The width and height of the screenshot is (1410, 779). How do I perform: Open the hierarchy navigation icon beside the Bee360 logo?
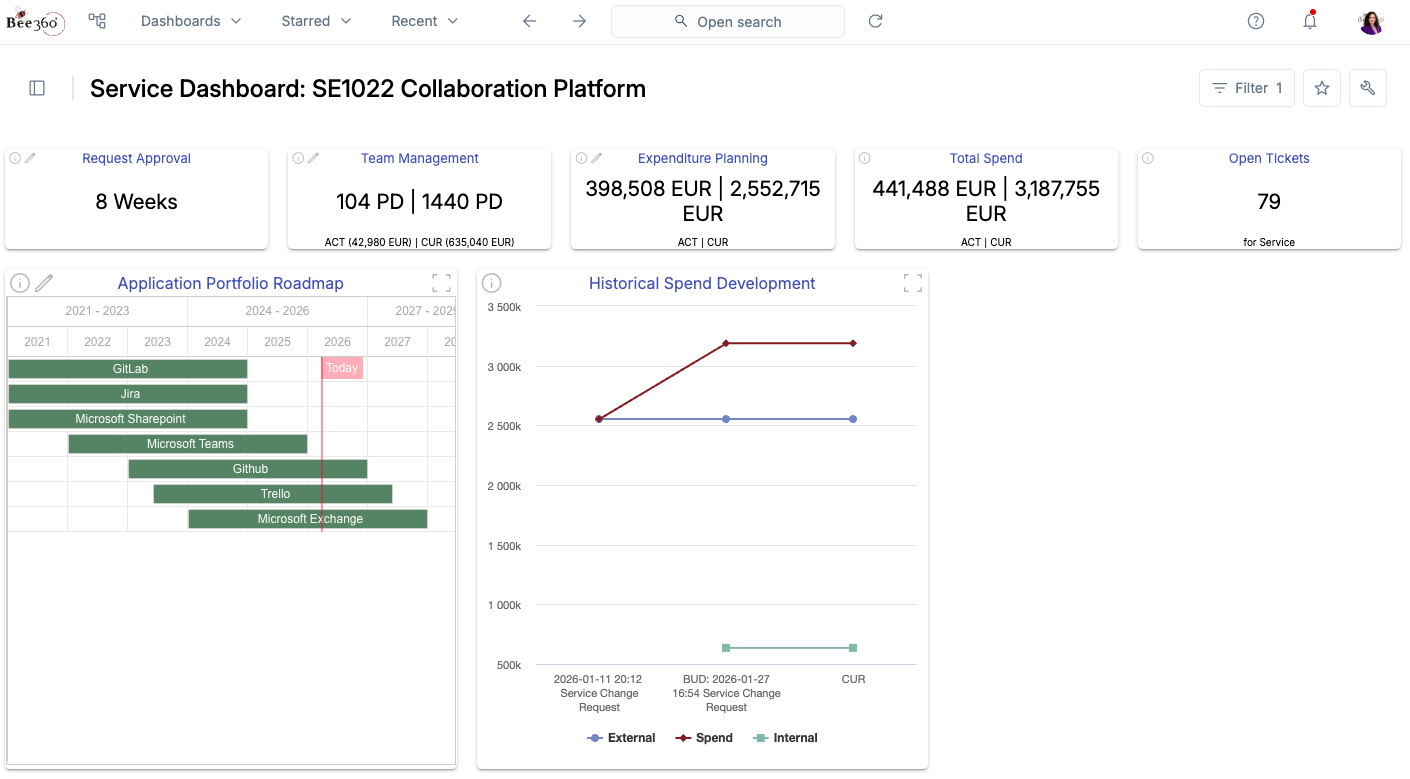click(x=96, y=20)
